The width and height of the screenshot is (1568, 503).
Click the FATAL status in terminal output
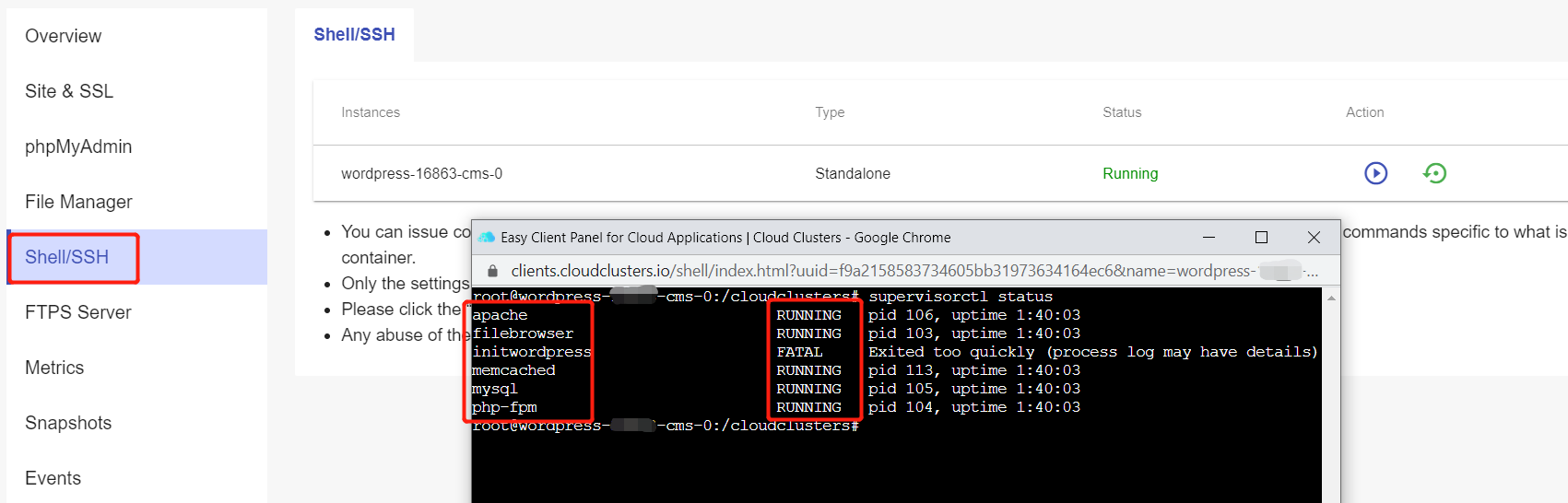[799, 352]
